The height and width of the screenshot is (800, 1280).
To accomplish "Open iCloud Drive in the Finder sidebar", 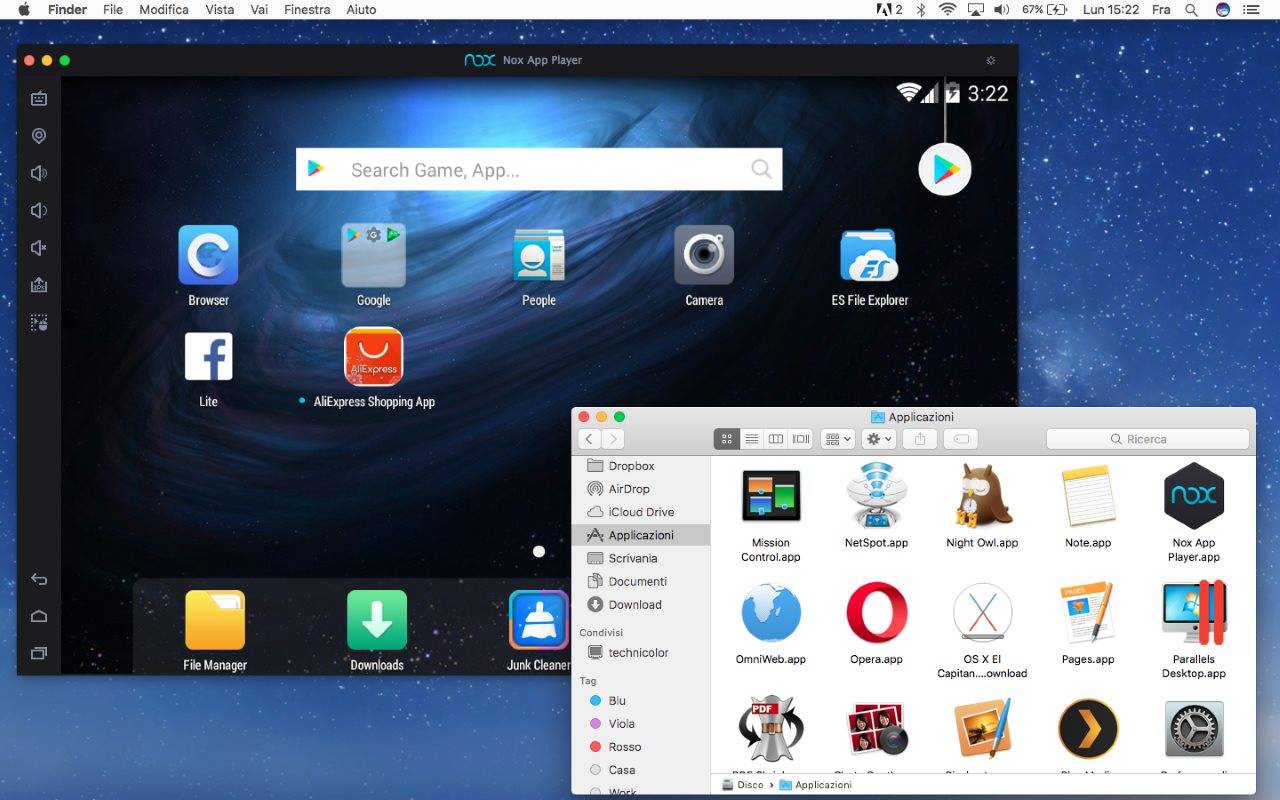I will point(641,512).
